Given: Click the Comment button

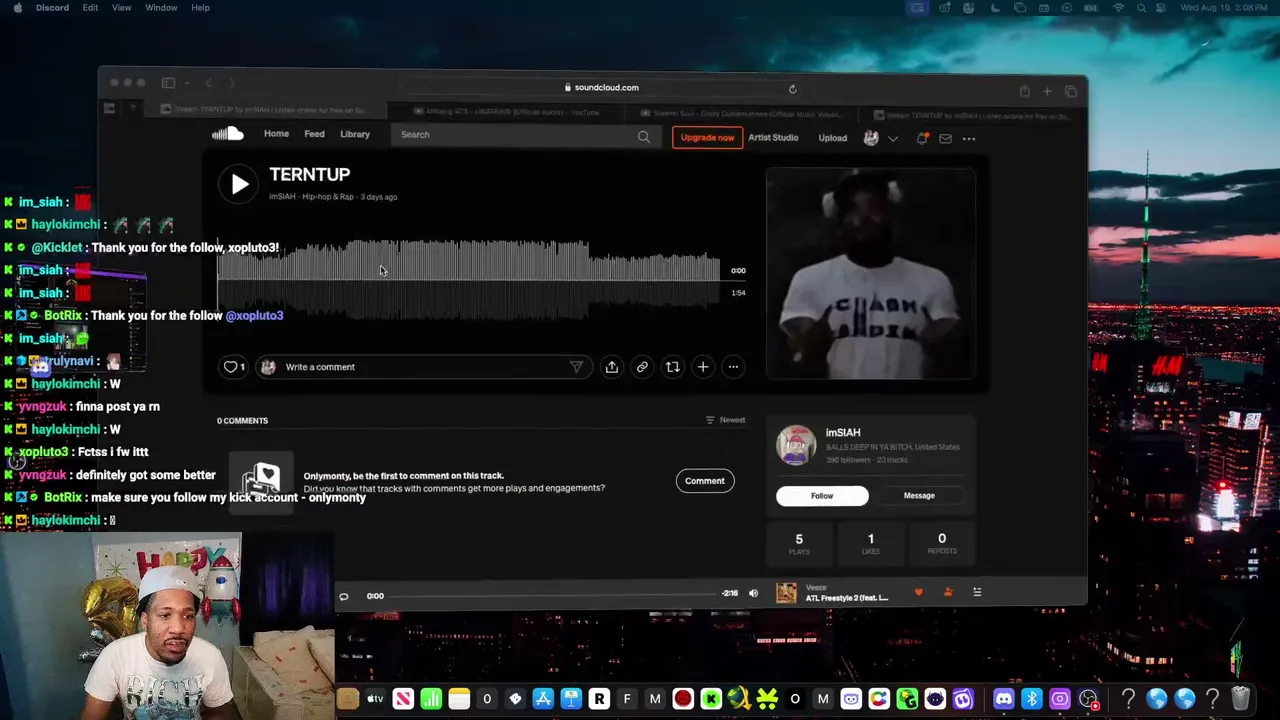Looking at the screenshot, I should [x=705, y=481].
